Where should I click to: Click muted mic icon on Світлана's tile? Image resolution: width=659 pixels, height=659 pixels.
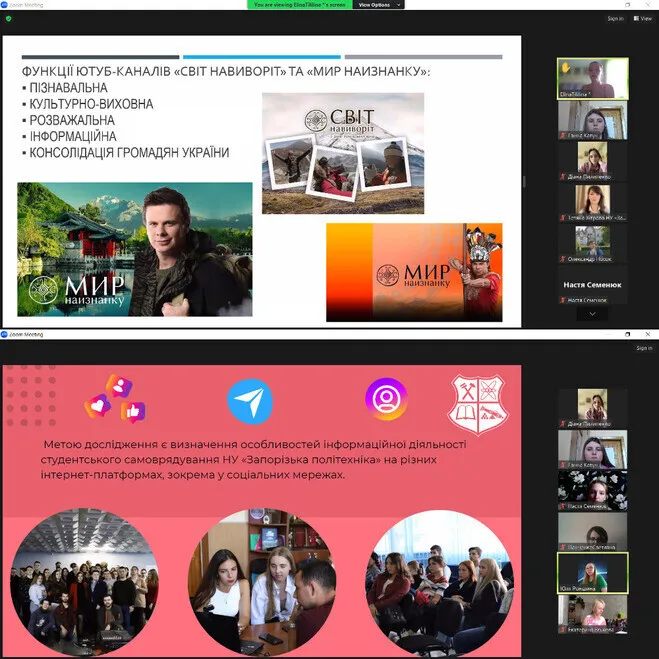click(563, 547)
